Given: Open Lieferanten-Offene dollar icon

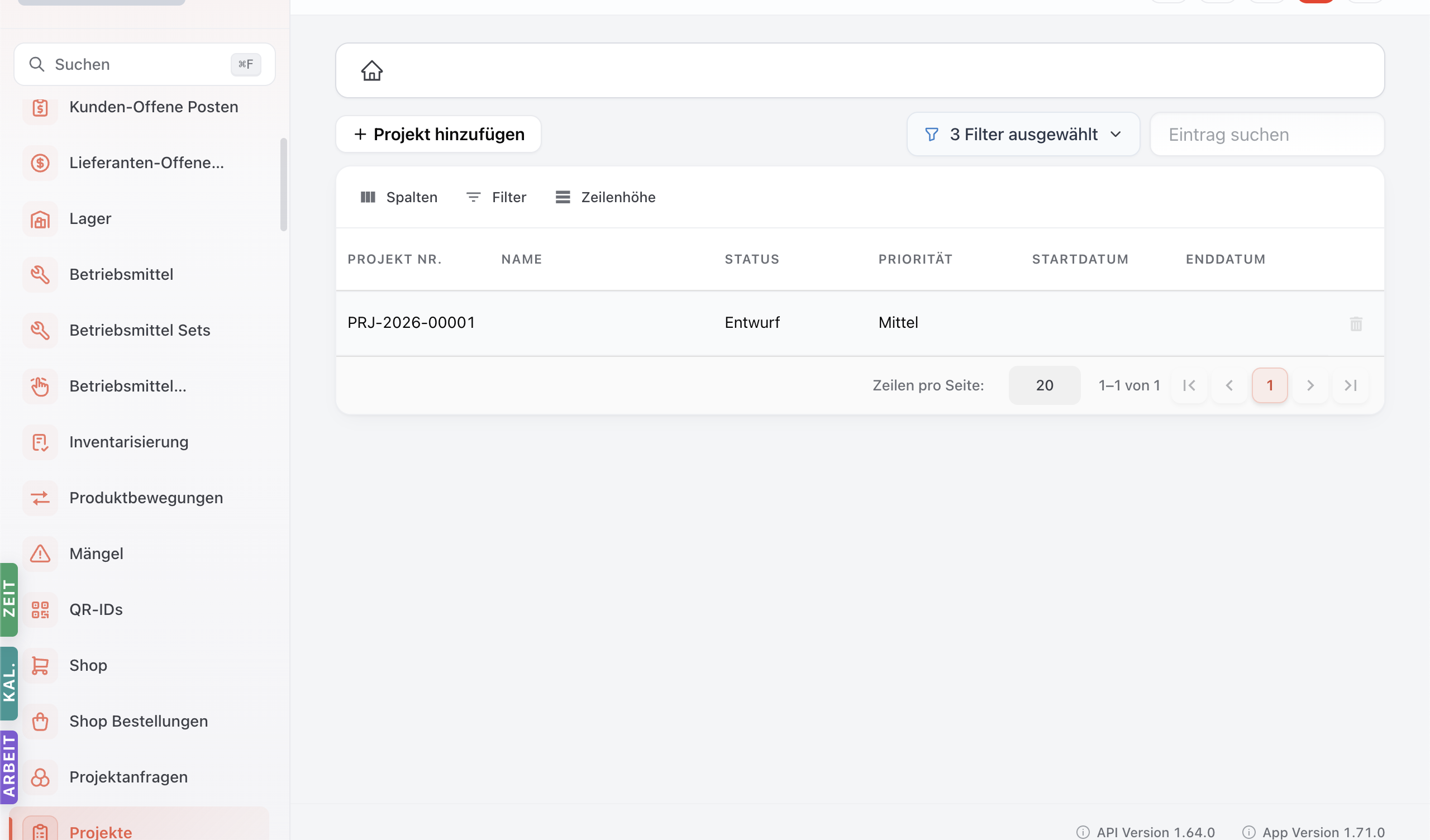Looking at the screenshot, I should tap(40, 163).
